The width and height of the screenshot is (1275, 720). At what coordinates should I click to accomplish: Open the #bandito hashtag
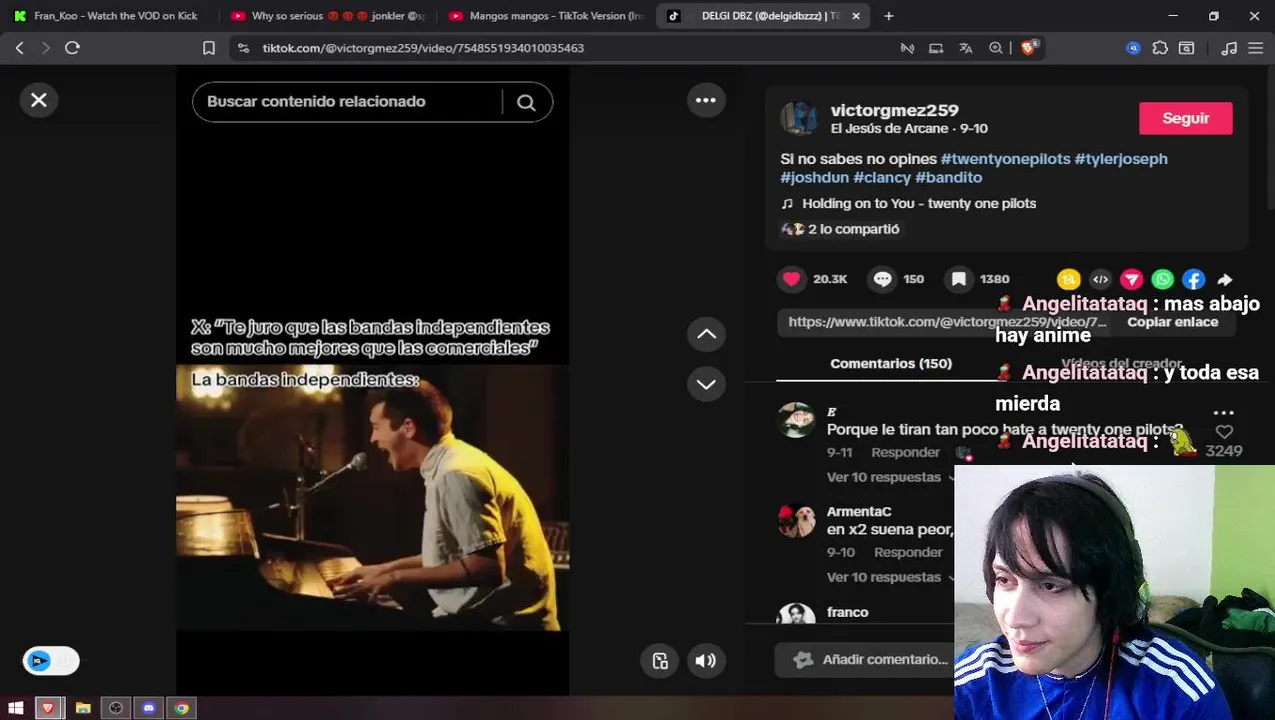[x=948, y=177]
